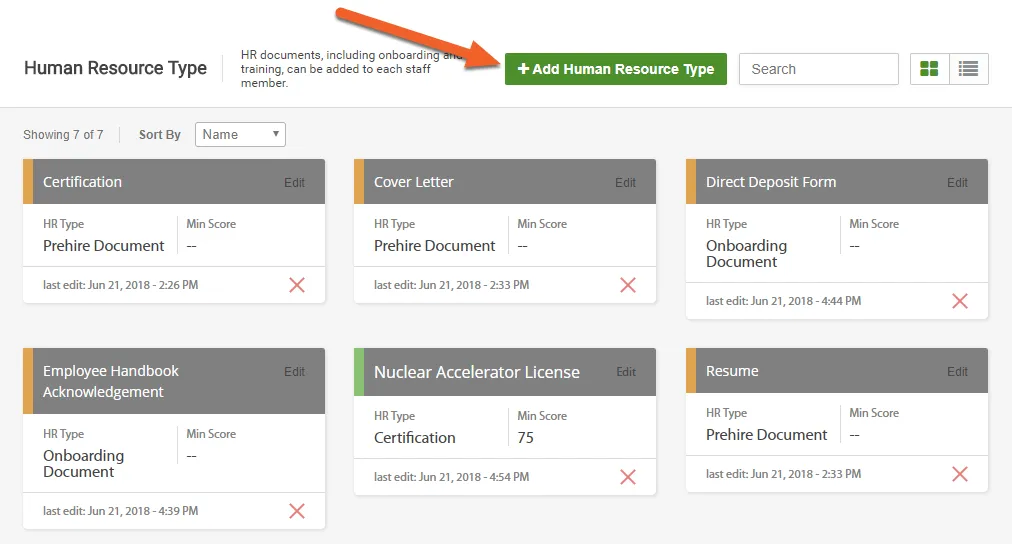Select the Employee Handbook Acknowledgement title
Image resolution: width=1012 pixels, height=544 pixels.
[110, 381]
